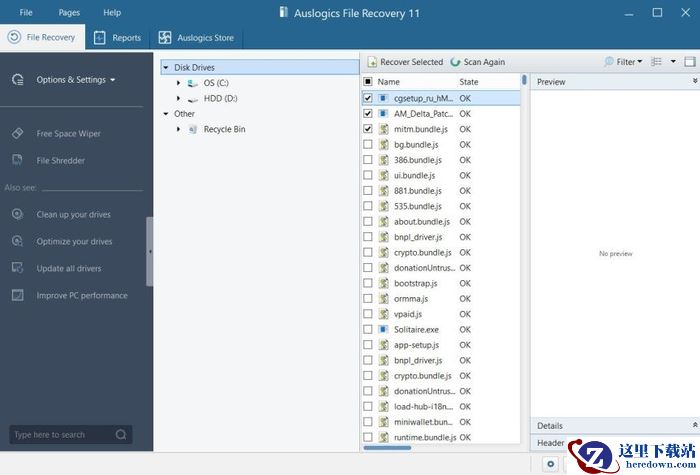Select the load-hub-i18n file name
700x475 pixels.
[423, 407]
